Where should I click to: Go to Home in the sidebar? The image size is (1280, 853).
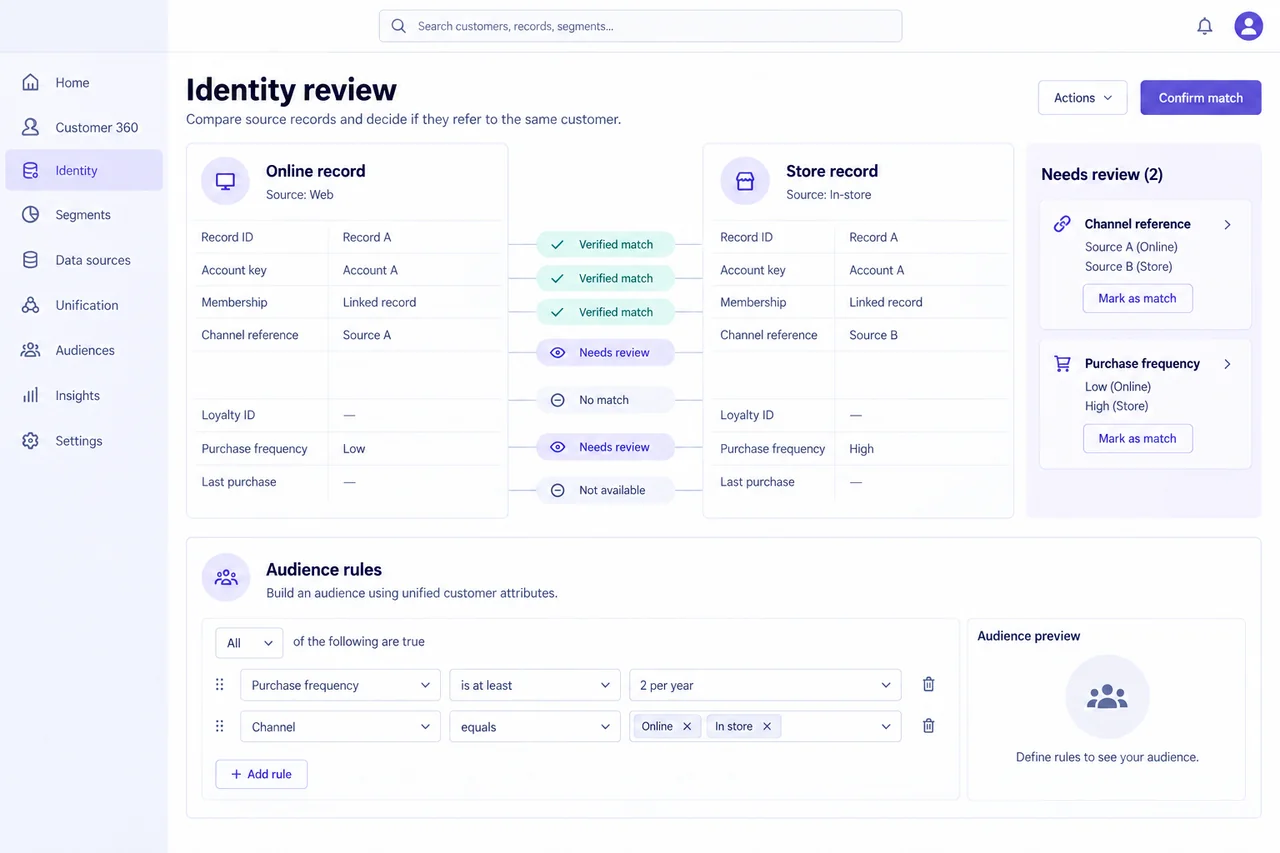click(x=84, y=83)
